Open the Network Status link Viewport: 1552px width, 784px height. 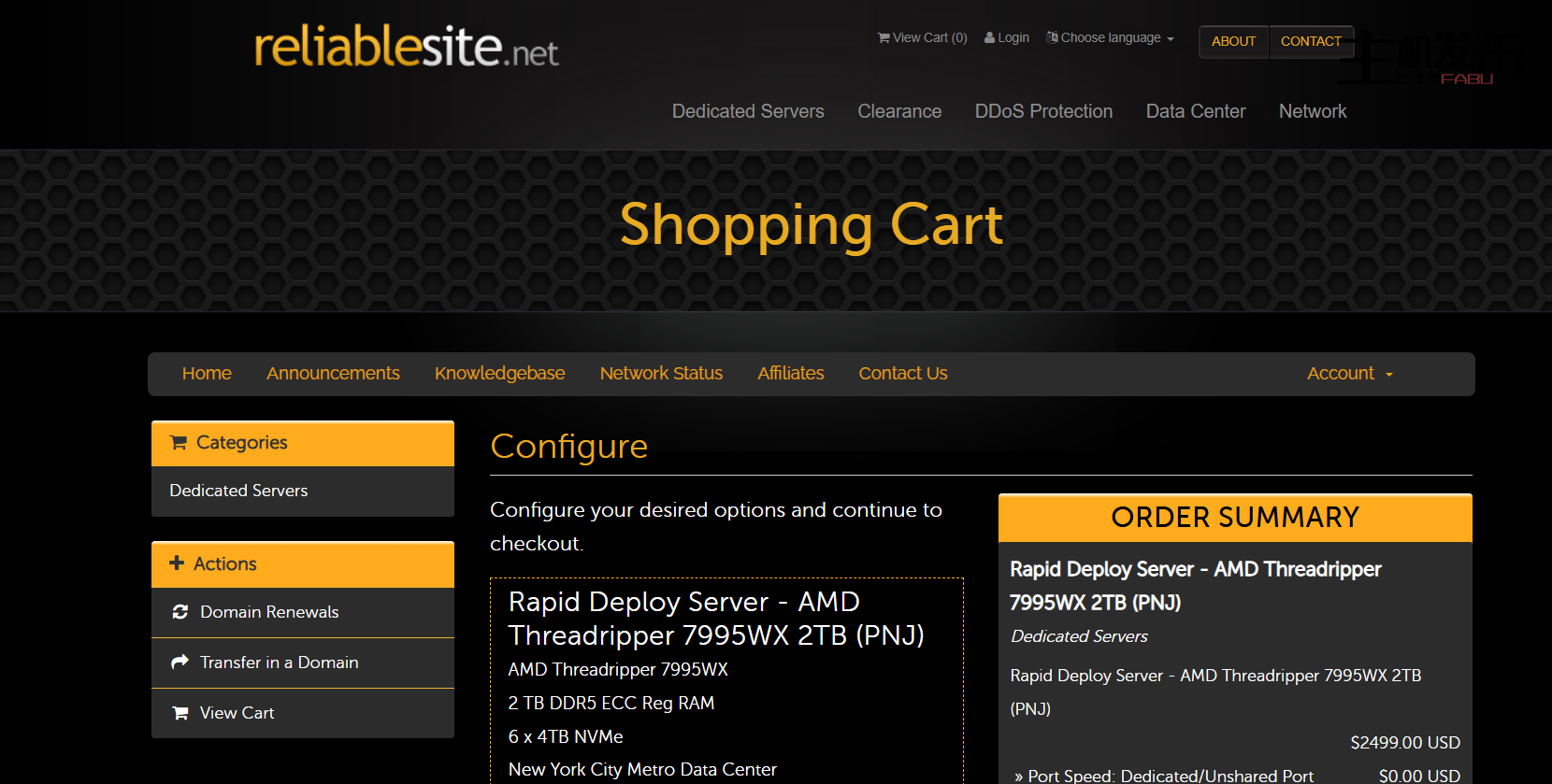[x=661, y=374]
